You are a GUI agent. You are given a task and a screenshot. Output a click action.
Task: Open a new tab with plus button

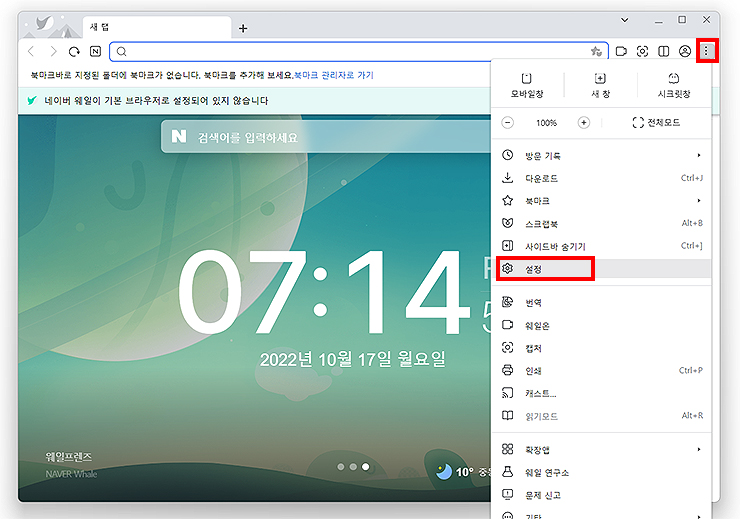pyautogui.click(x=243, y=28)
